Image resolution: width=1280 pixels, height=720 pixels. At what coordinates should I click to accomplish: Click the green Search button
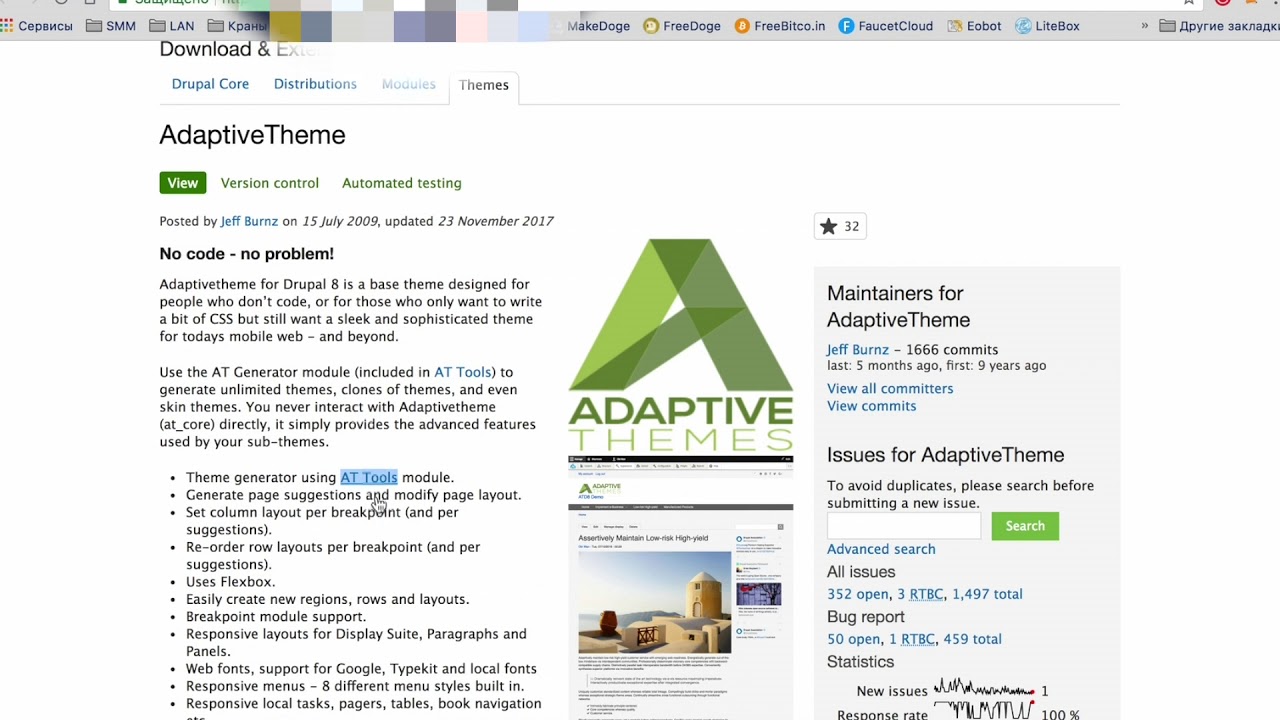coord(1025,526)
